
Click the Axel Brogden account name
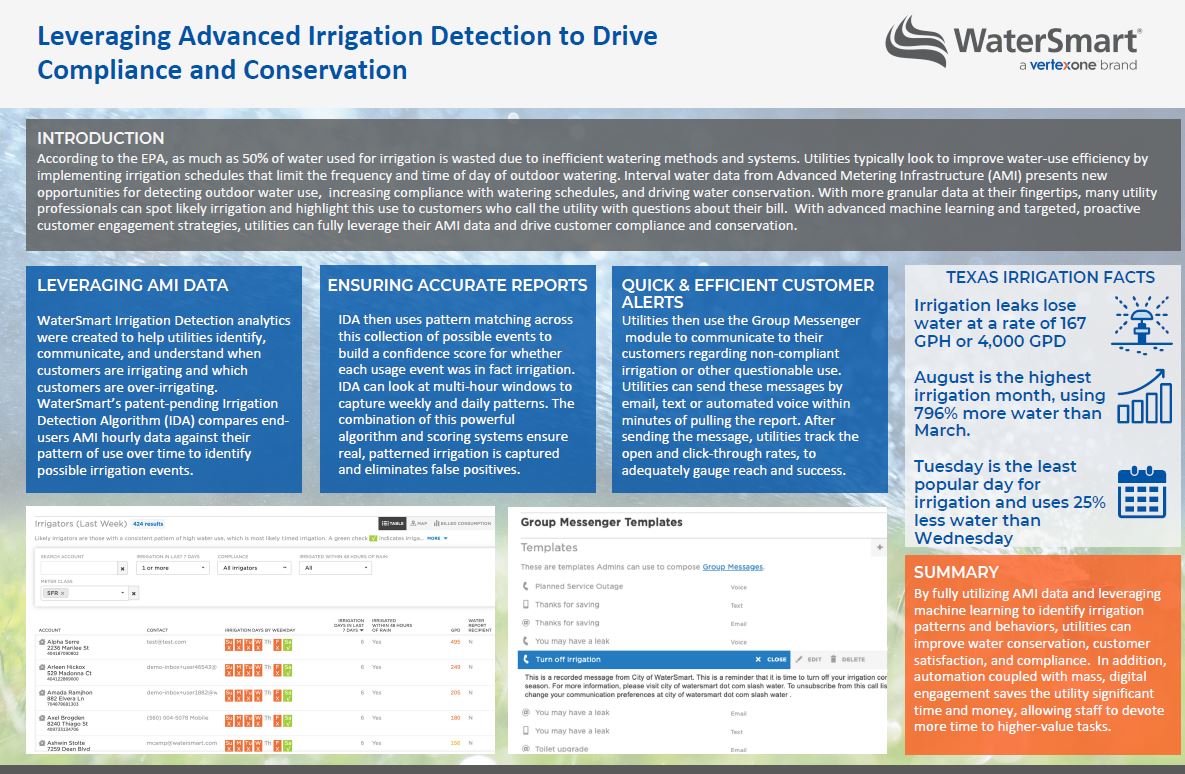pyautogui.click(x=66, y=718)
